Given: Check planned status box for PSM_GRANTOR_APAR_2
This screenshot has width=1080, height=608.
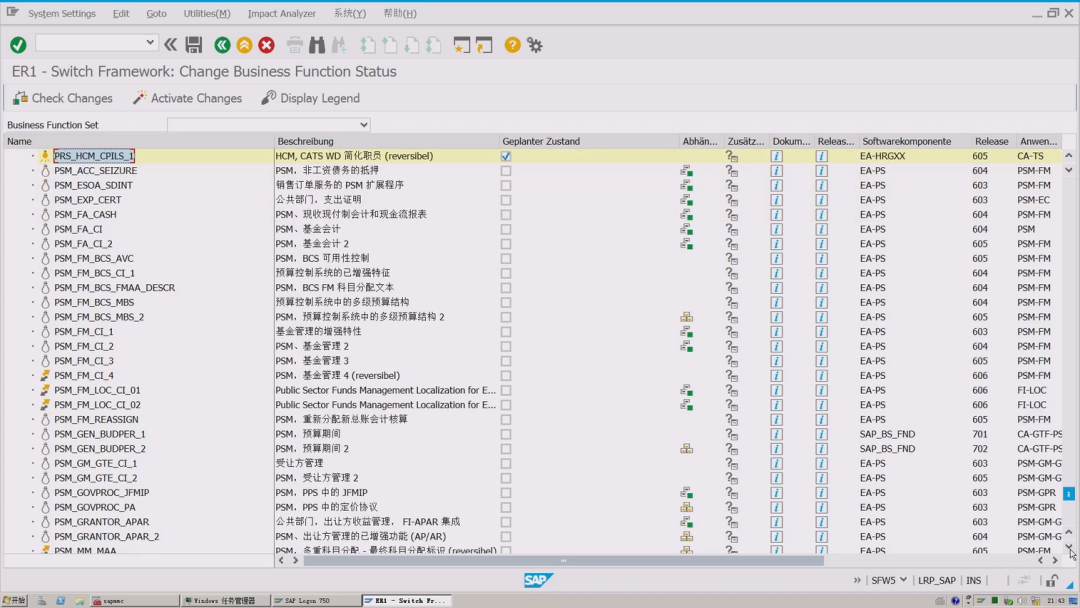Looking at the screenshot, I should pos(506,536).
